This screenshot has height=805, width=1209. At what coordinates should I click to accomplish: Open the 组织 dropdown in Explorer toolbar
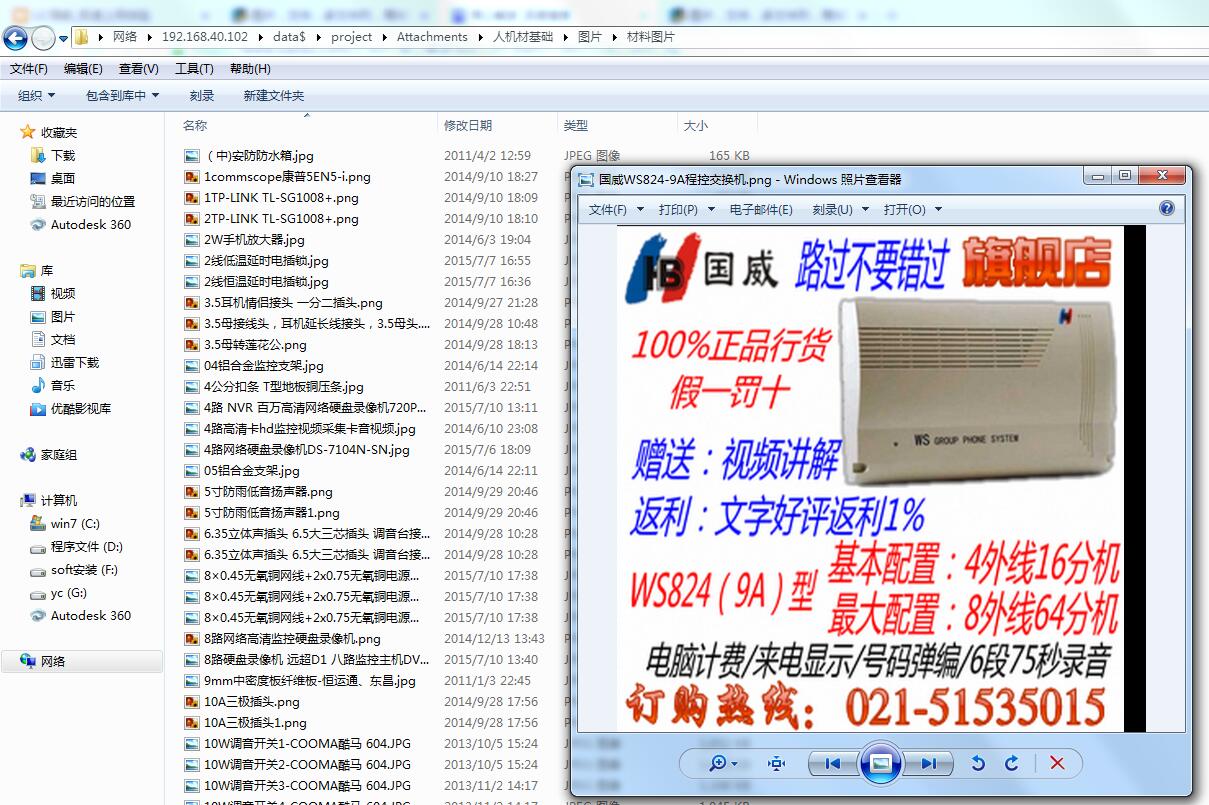[x=37, y=95]
